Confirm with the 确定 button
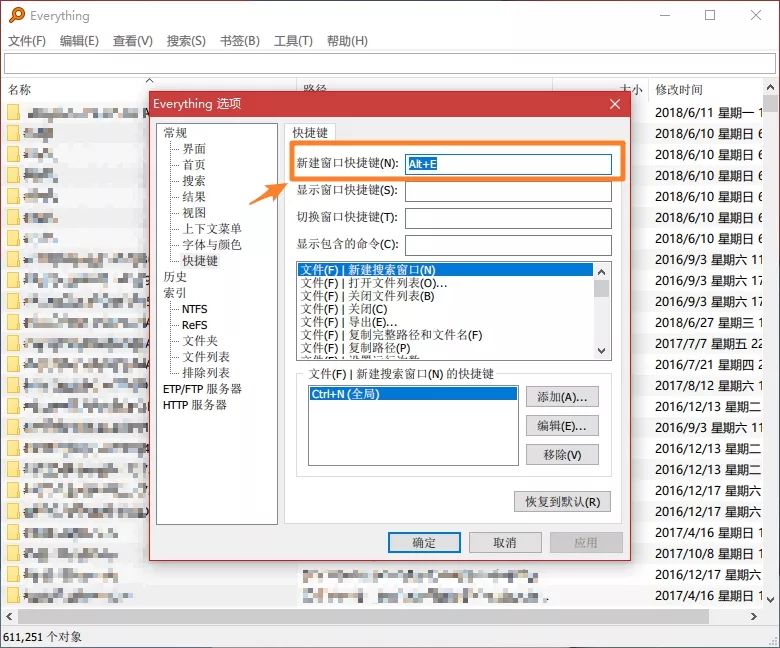 coord(424,542)
